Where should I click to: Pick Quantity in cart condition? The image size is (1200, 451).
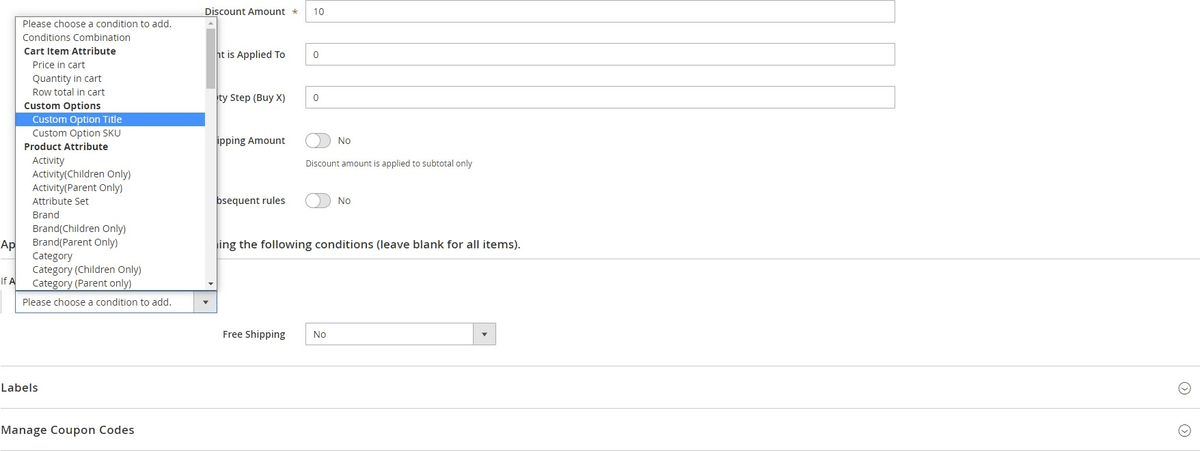(x=66, y=78)
